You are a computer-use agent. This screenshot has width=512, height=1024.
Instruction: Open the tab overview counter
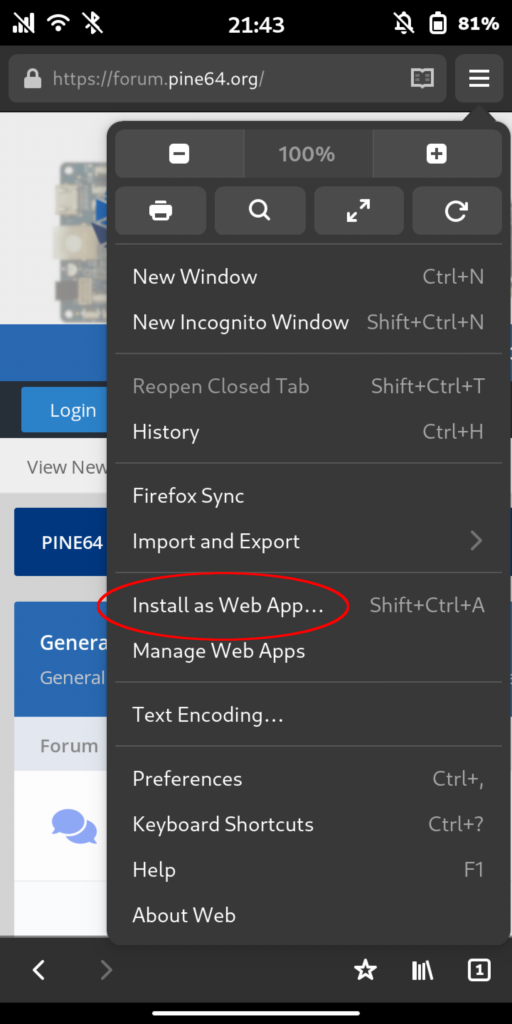479,970
